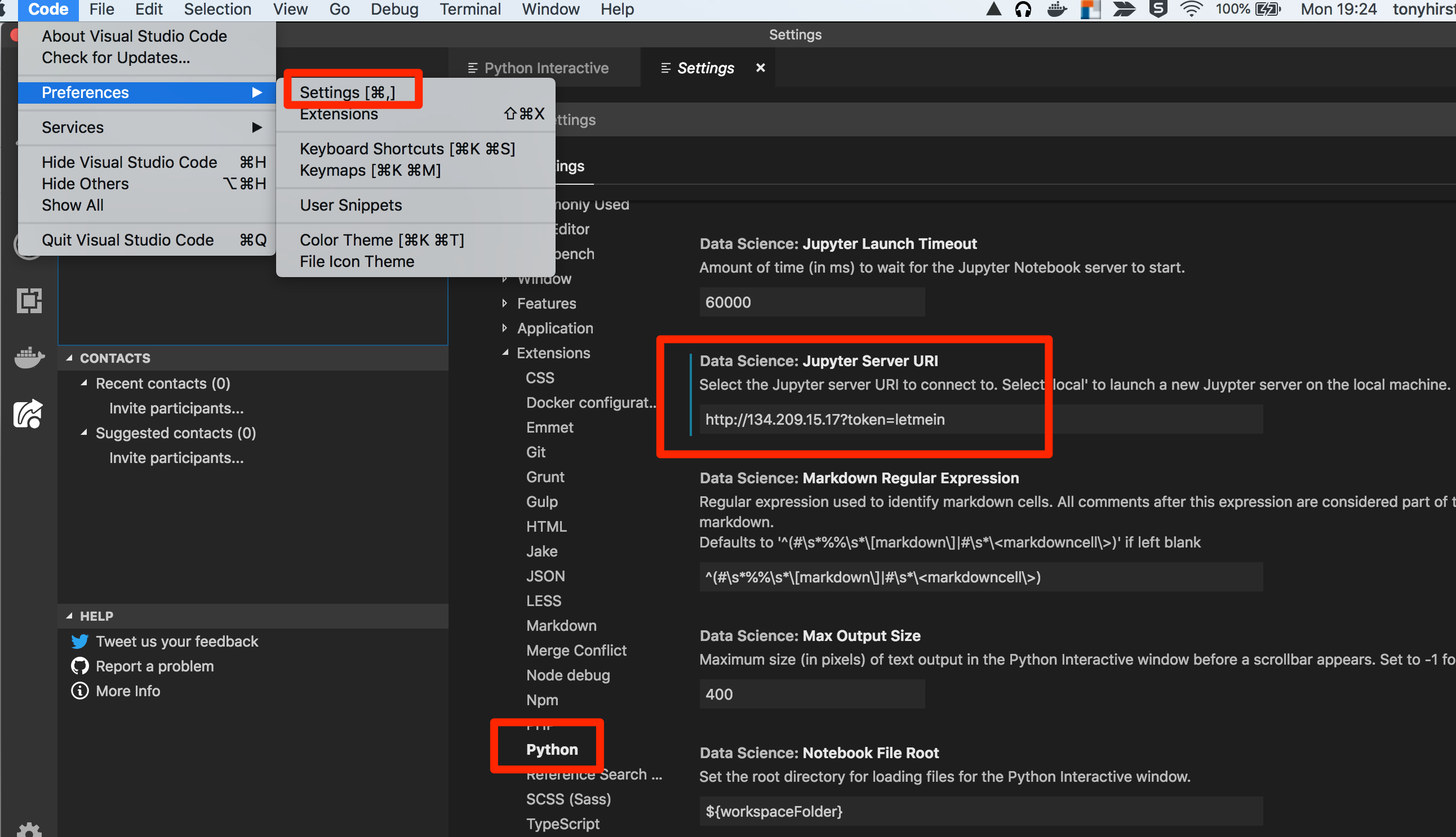
Task: Collapse the HELP section
Action: 69,616
